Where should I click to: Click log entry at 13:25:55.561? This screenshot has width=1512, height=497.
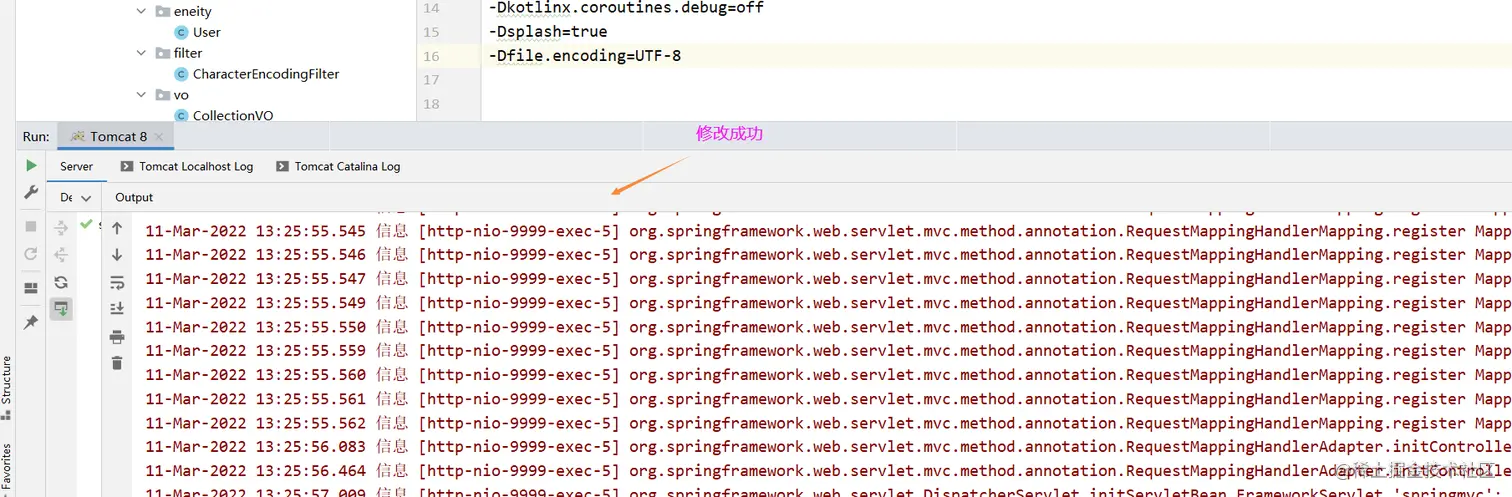pyautogui.click(x=827, y=399)
